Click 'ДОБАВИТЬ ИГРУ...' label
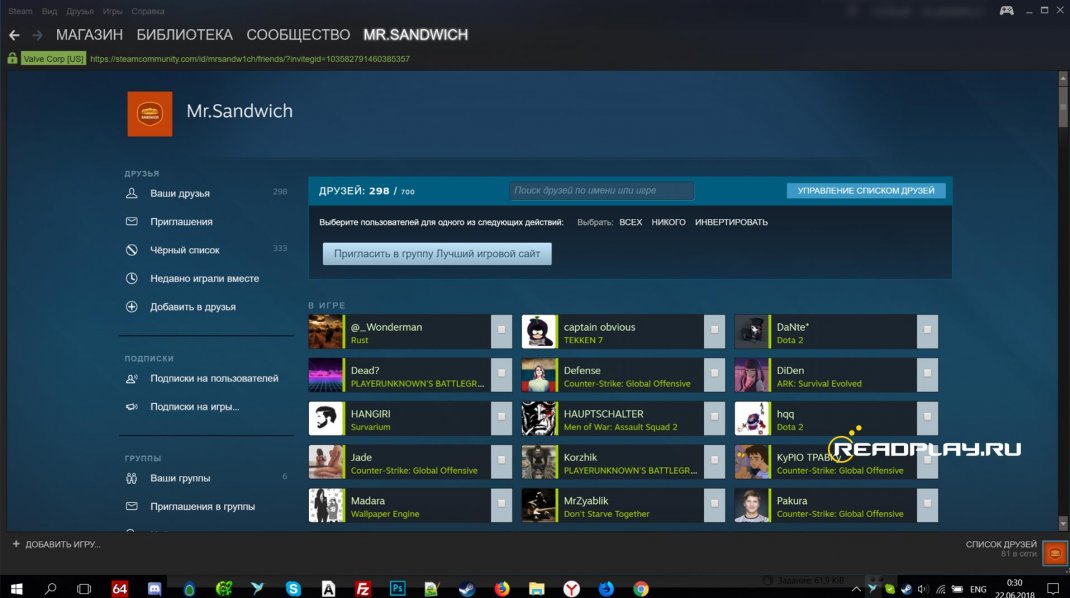 tap(63, 544)
